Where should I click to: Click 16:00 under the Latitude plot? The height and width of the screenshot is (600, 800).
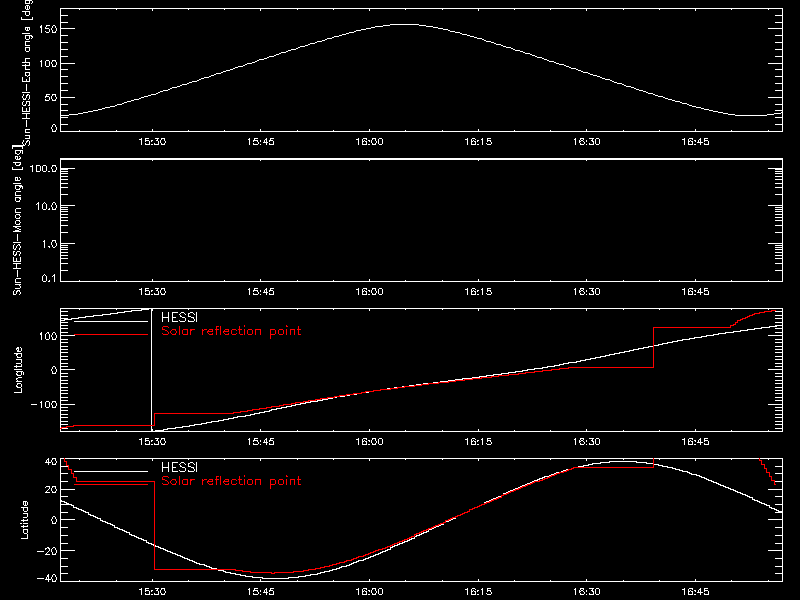click(x=369, y=592)
